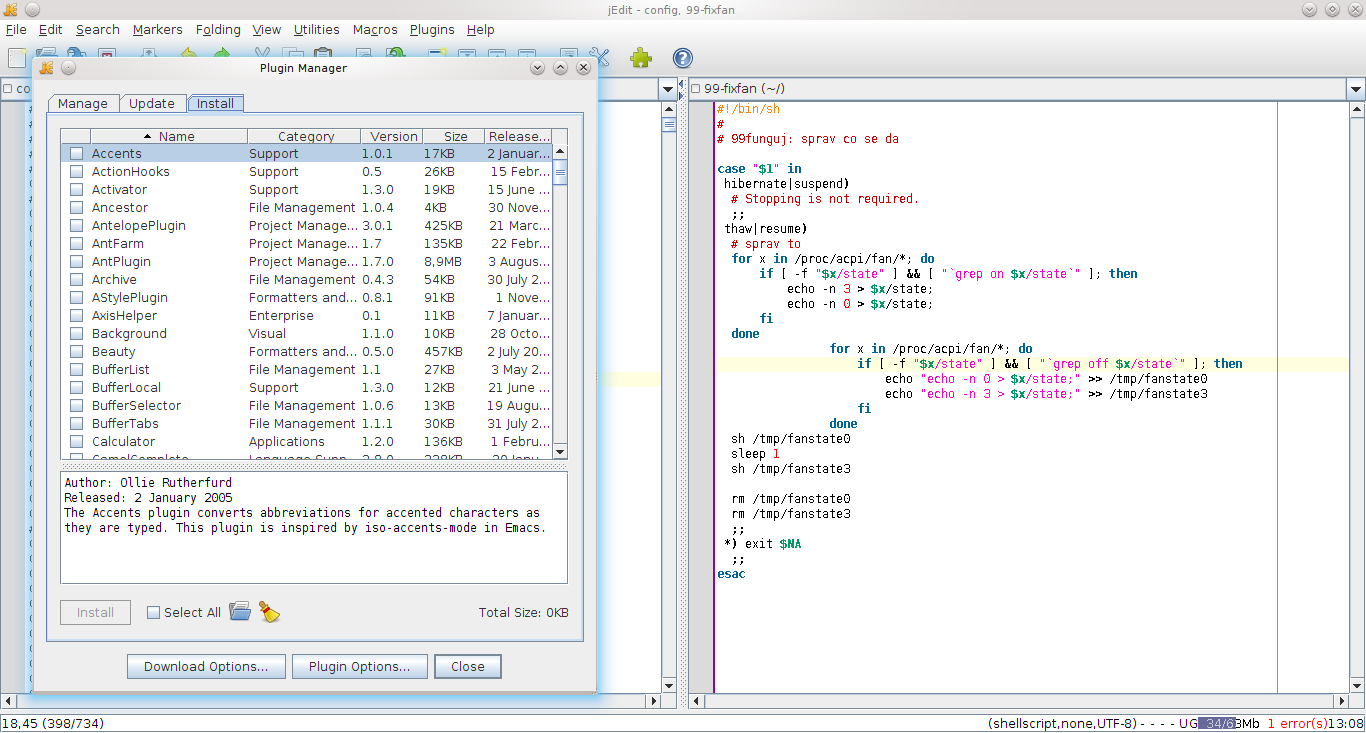This screenshot has height=733, width=1366.
Task: Tick the ActionHooks plugin checkbox
Action: 76,172
